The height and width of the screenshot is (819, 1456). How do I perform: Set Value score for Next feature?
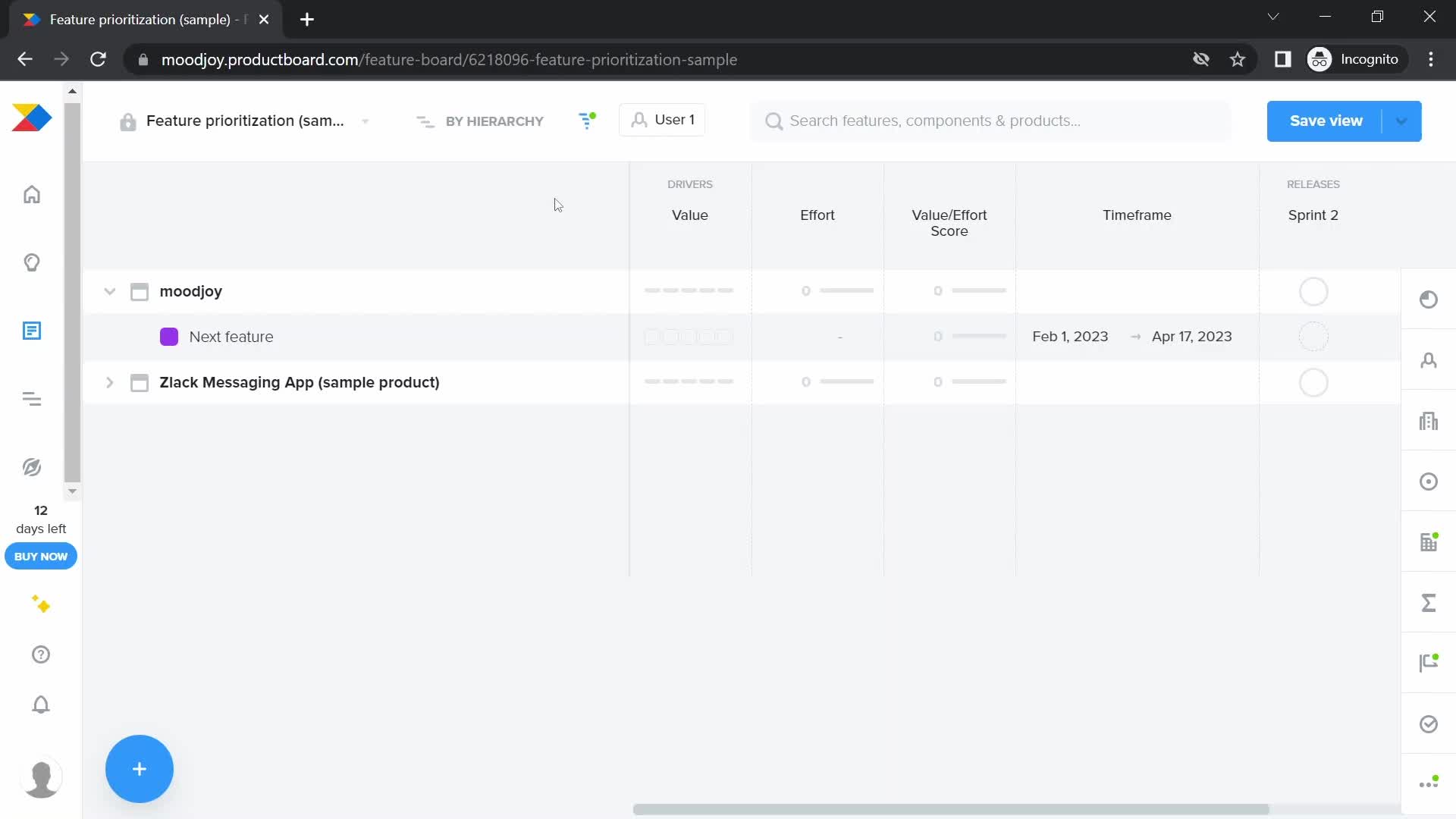(x=689, y=337)
